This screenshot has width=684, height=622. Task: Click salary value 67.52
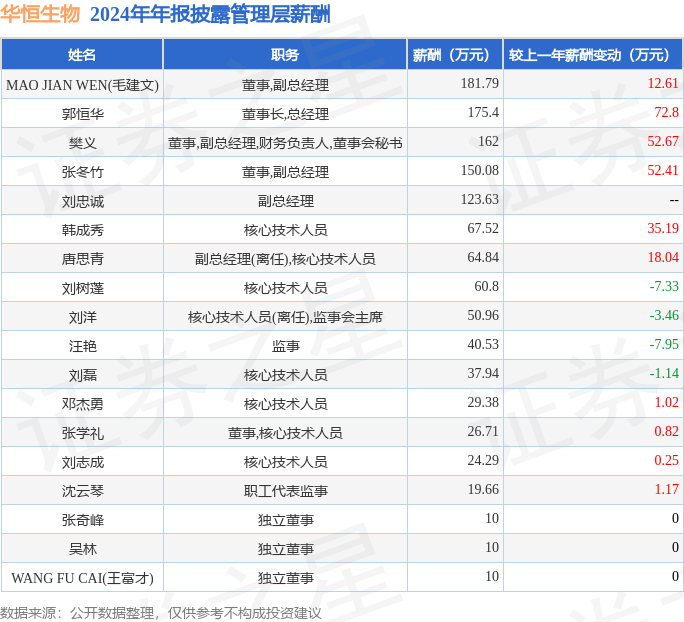[x=483, y=229]
